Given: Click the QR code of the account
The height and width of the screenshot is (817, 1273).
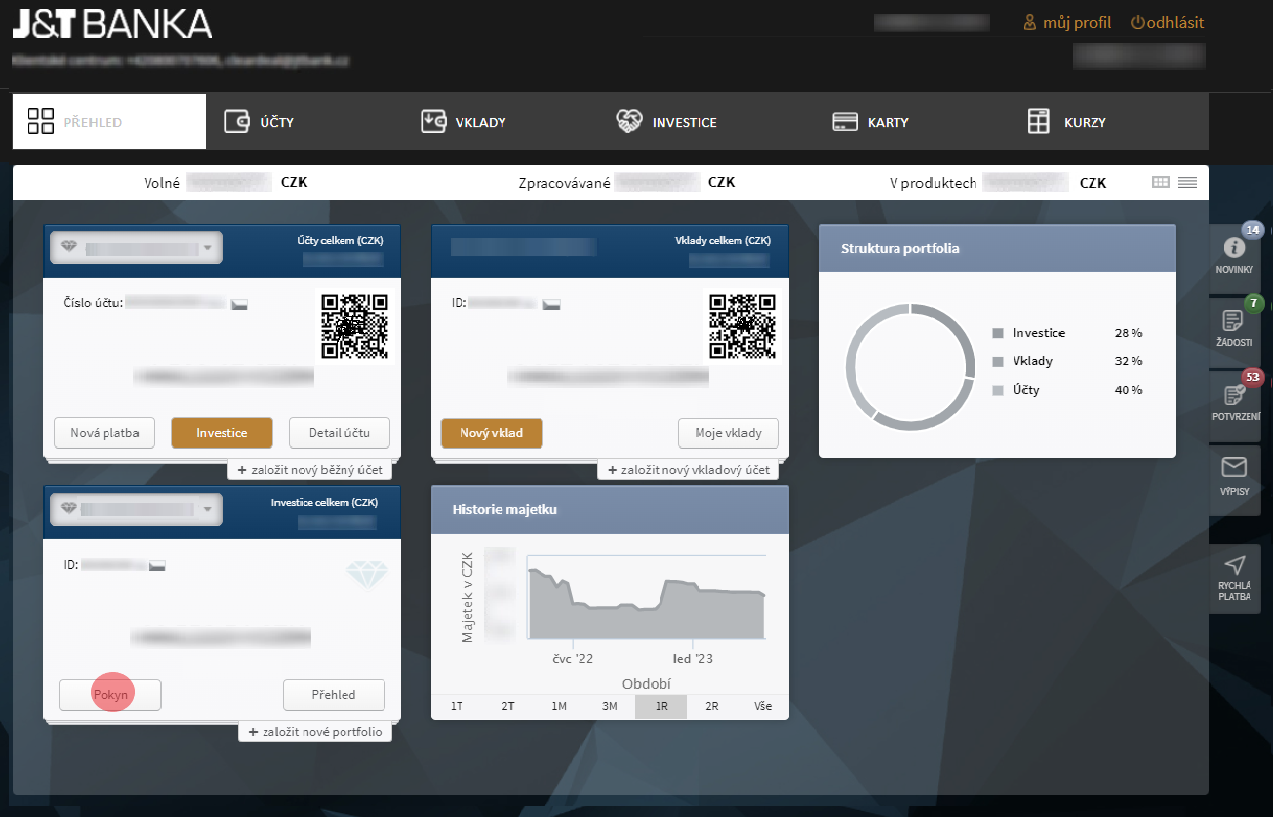Looking at the screenshot, I should point(354,326).
